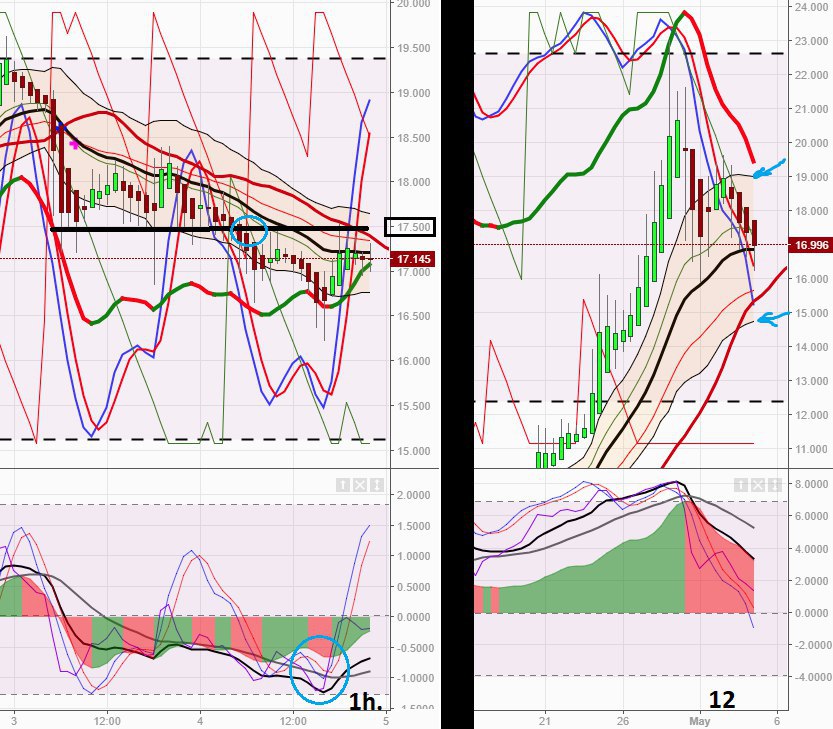Image resolution: width=833 pixels, height=729 pixels.
Task: Click the 19.500 price axis value
Action: (414, 48)
